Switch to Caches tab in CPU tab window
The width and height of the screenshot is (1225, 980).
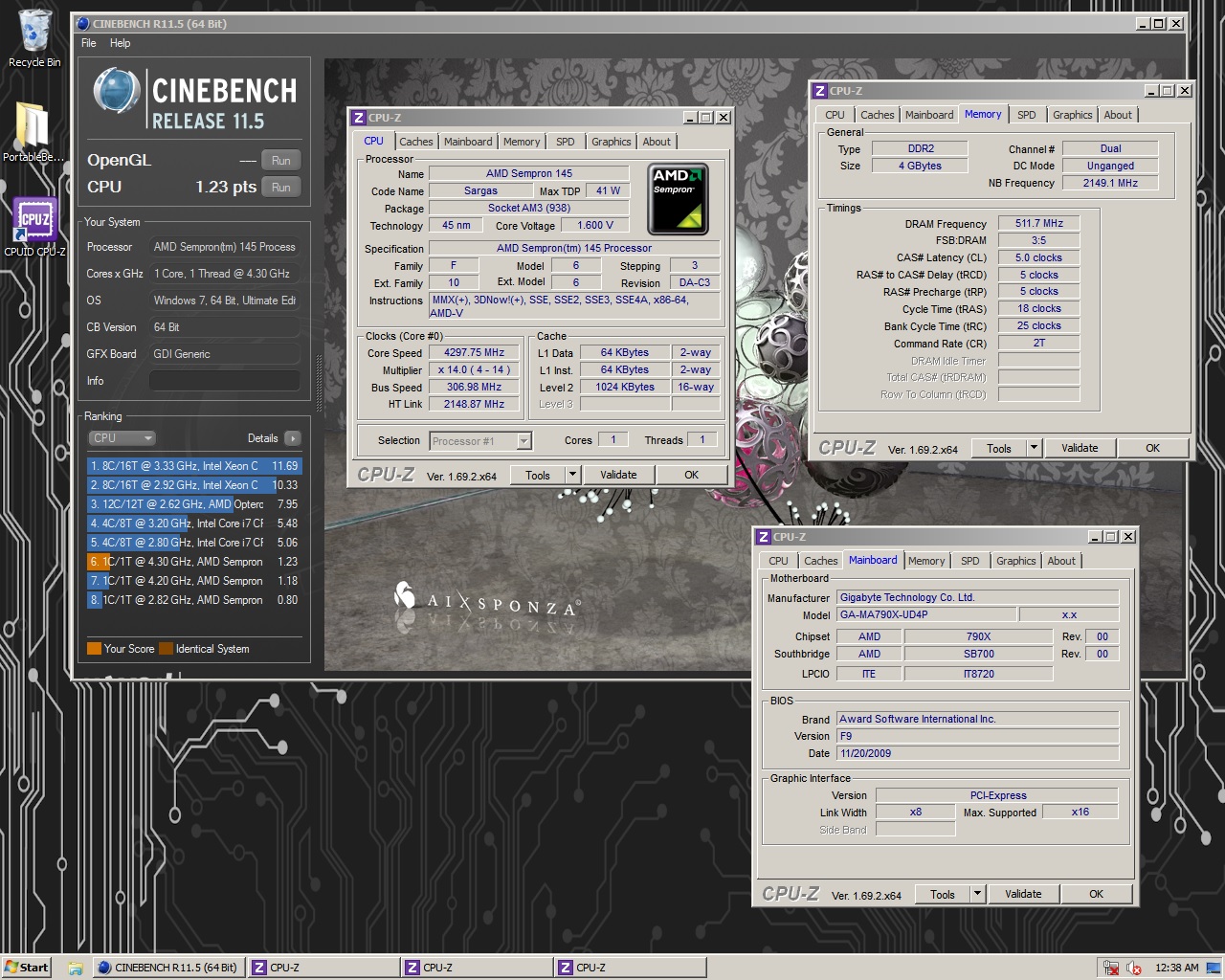coord(416,142)
